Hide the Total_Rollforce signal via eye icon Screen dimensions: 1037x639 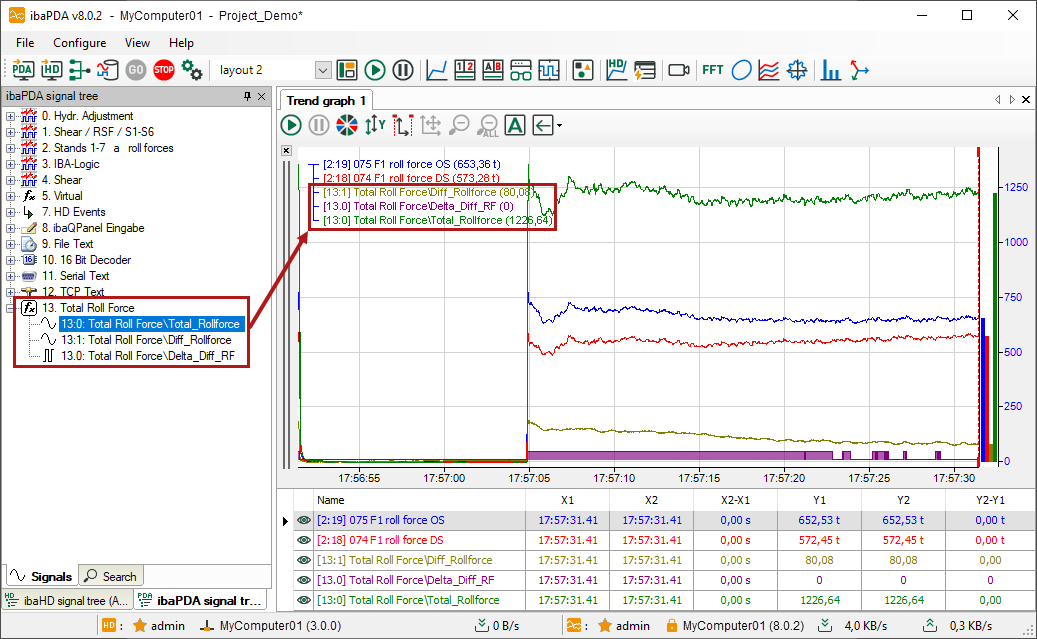coord(304,600)
